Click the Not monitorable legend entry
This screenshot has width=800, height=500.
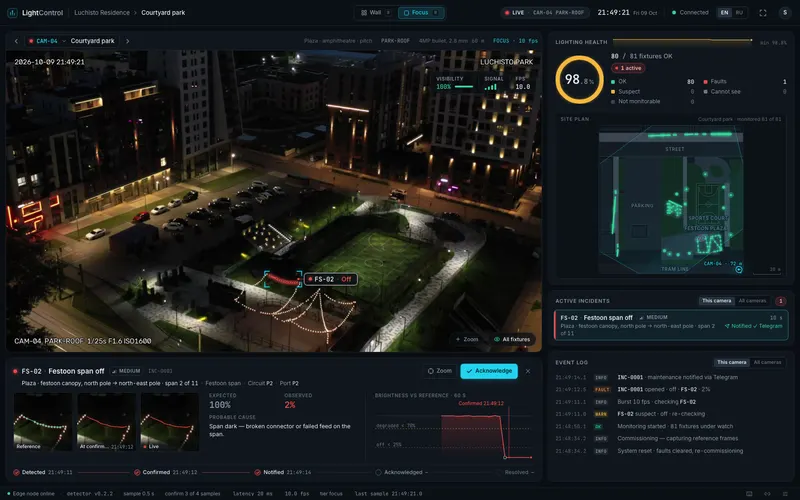pos(653,102)
